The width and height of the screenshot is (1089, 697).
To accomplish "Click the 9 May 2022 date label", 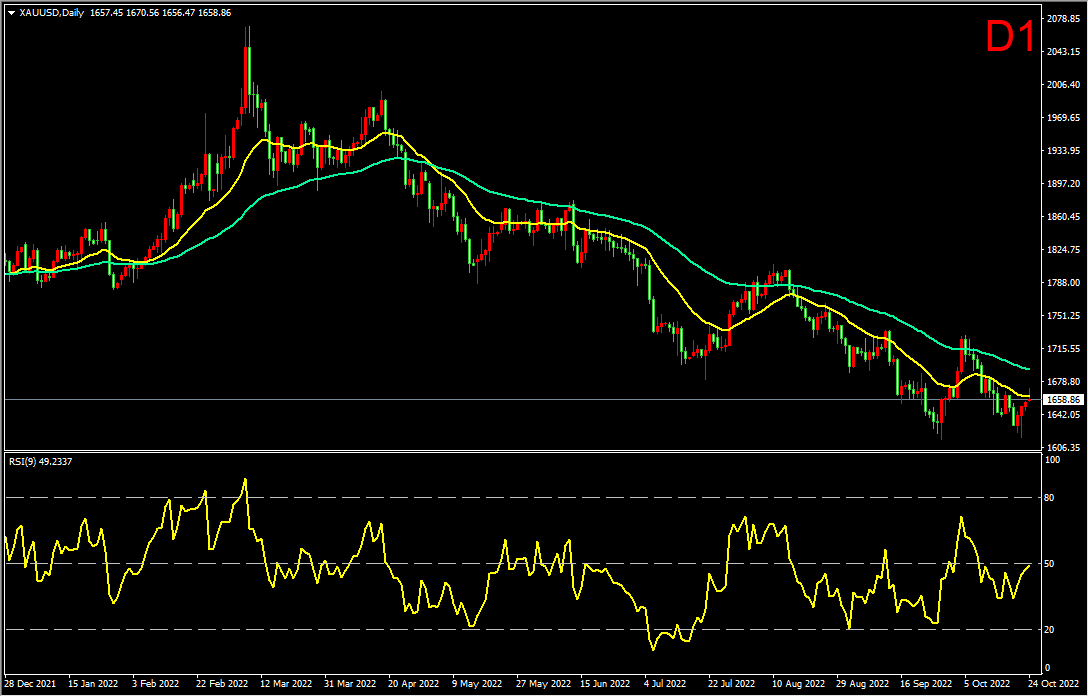I will tap(477, 684).
